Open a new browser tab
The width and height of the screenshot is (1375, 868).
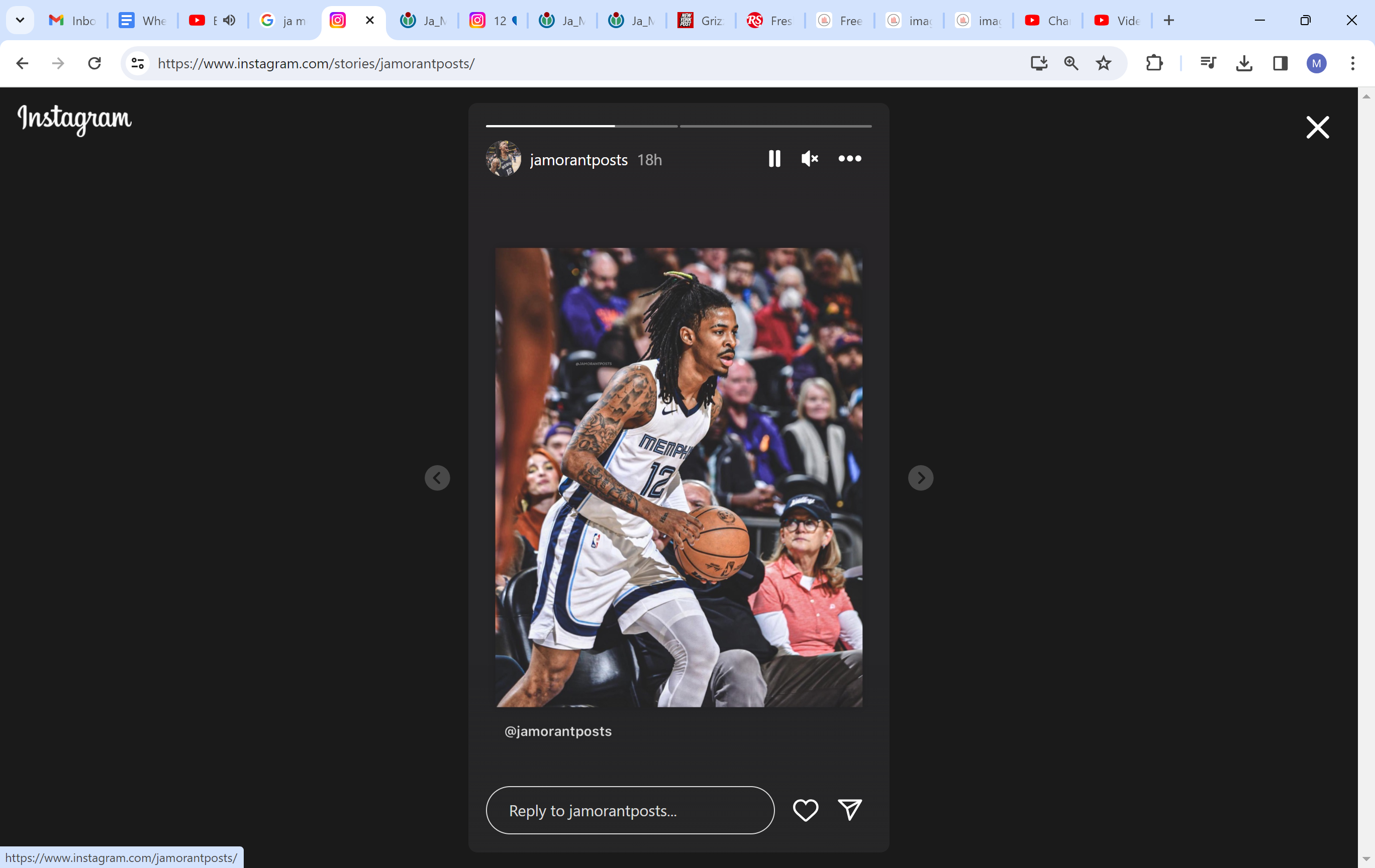[1169, 21]
